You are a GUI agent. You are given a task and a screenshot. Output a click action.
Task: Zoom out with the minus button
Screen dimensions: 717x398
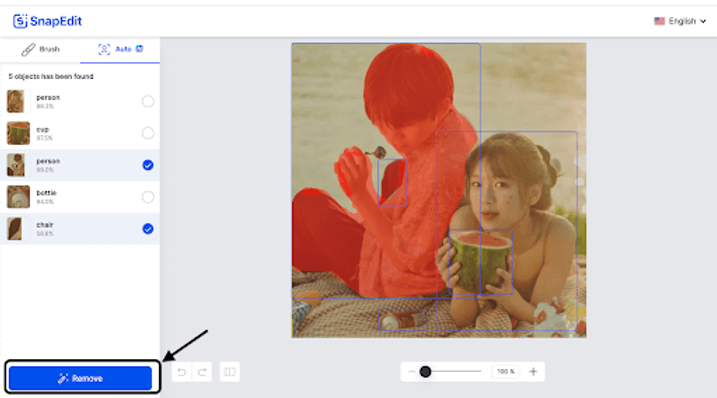click(412, 371)
